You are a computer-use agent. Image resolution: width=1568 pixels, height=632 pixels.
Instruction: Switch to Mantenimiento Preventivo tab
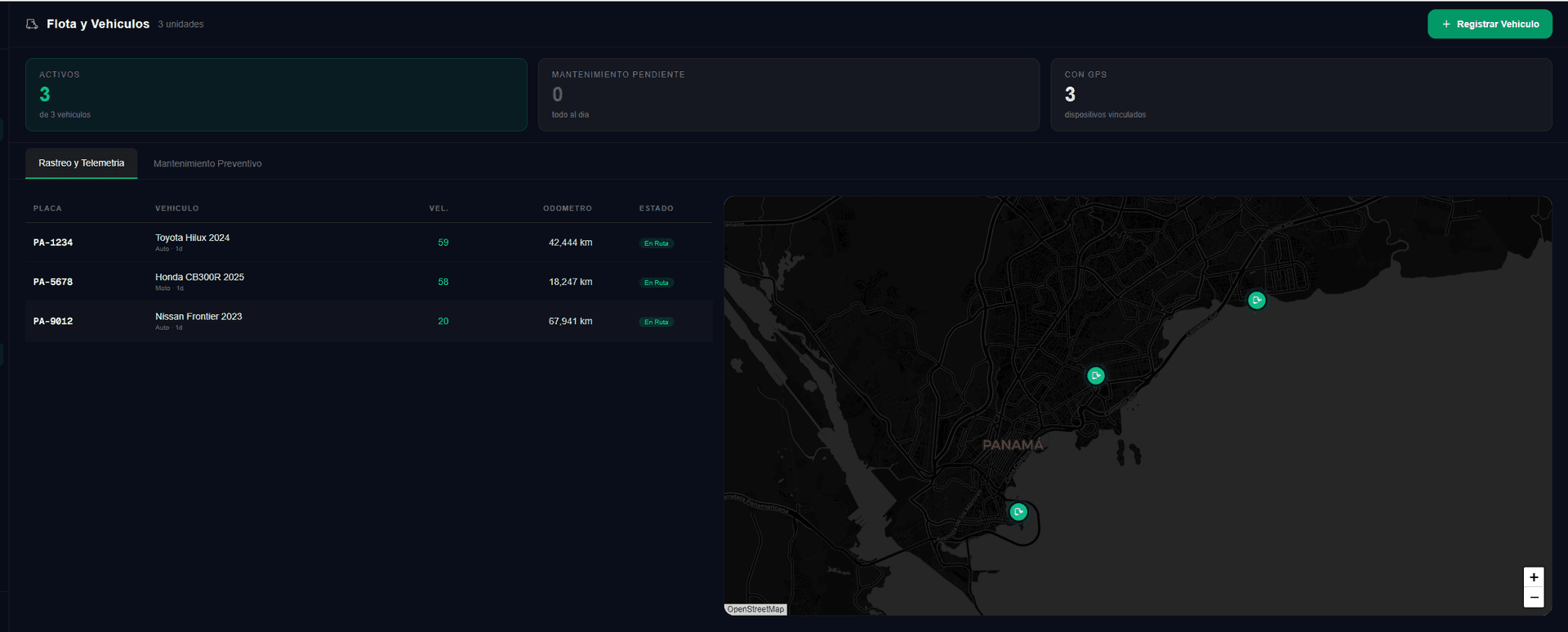[x=207, y=164]
